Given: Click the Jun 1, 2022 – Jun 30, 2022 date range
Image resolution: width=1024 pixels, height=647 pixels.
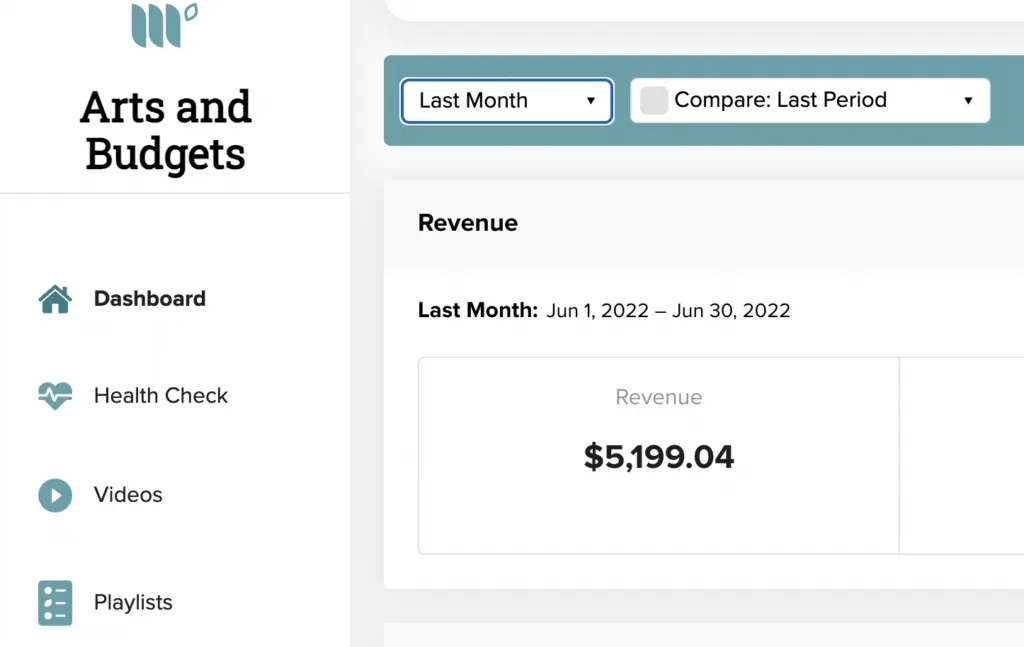Looking at the screenshot, I should tap(668, 311).
